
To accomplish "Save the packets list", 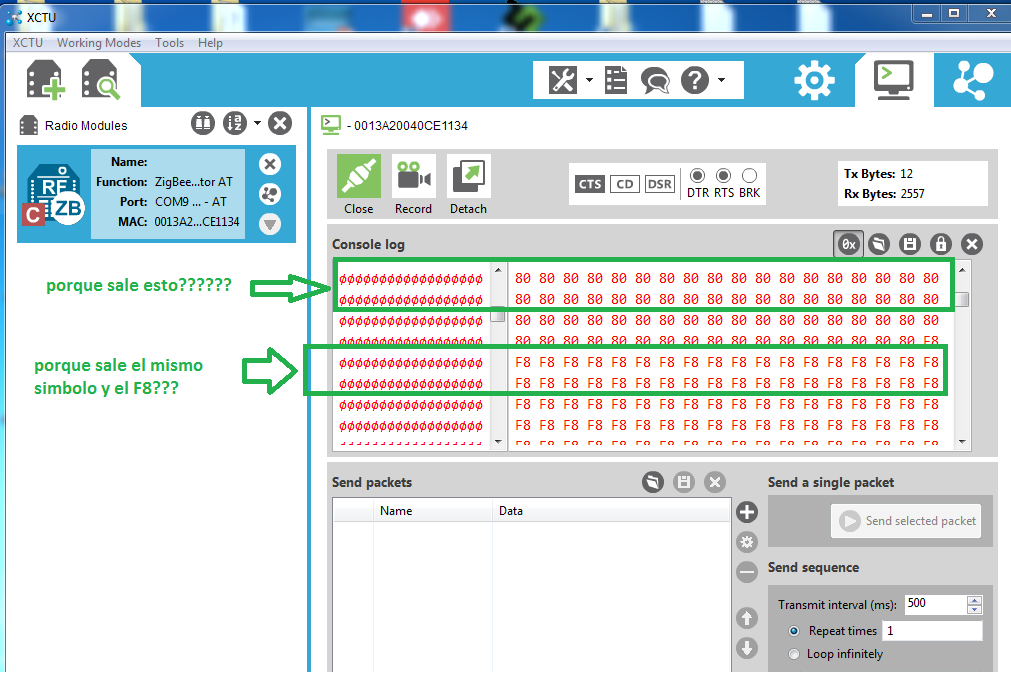I will [683, 482].
